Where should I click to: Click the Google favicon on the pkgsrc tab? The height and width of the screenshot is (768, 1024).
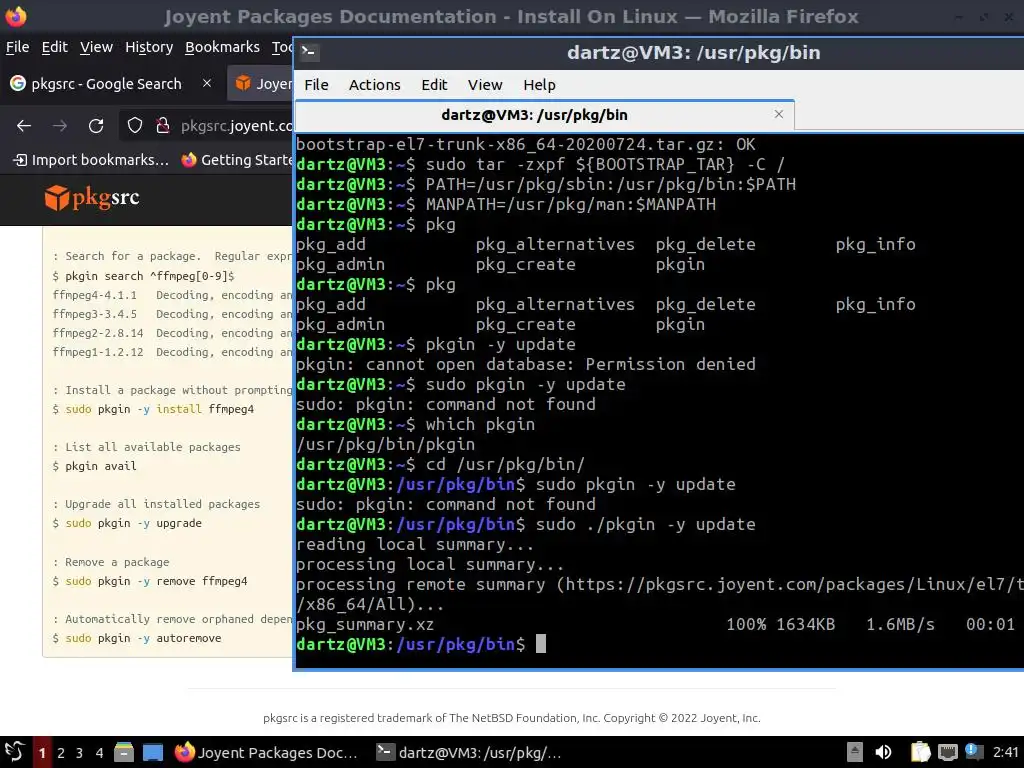pos(18,84)
